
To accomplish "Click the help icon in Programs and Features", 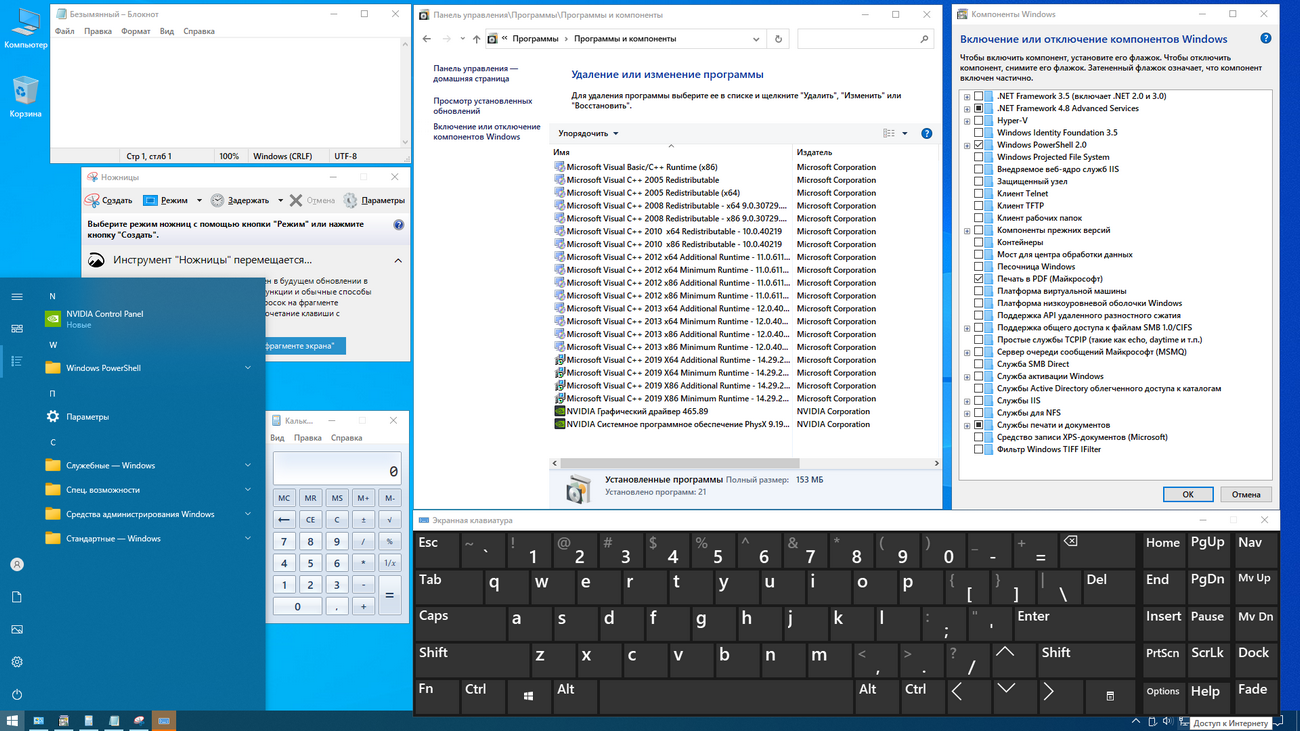I will 926,133.
